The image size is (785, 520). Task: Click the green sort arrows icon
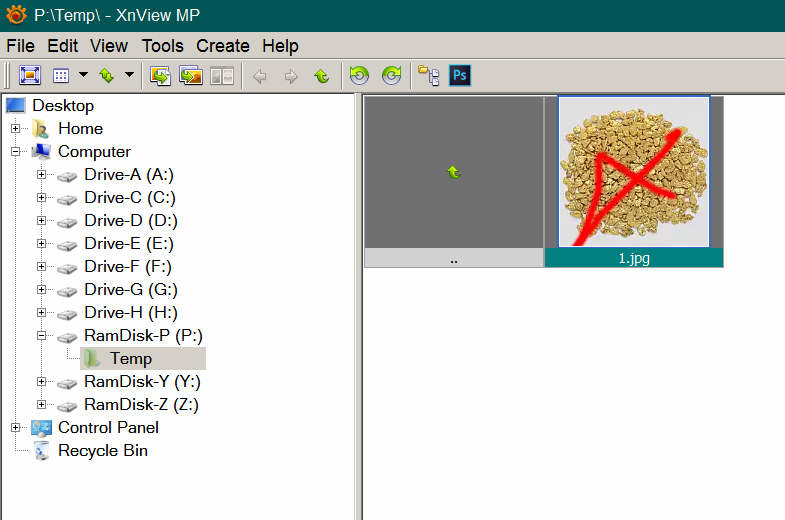(107, 76)
